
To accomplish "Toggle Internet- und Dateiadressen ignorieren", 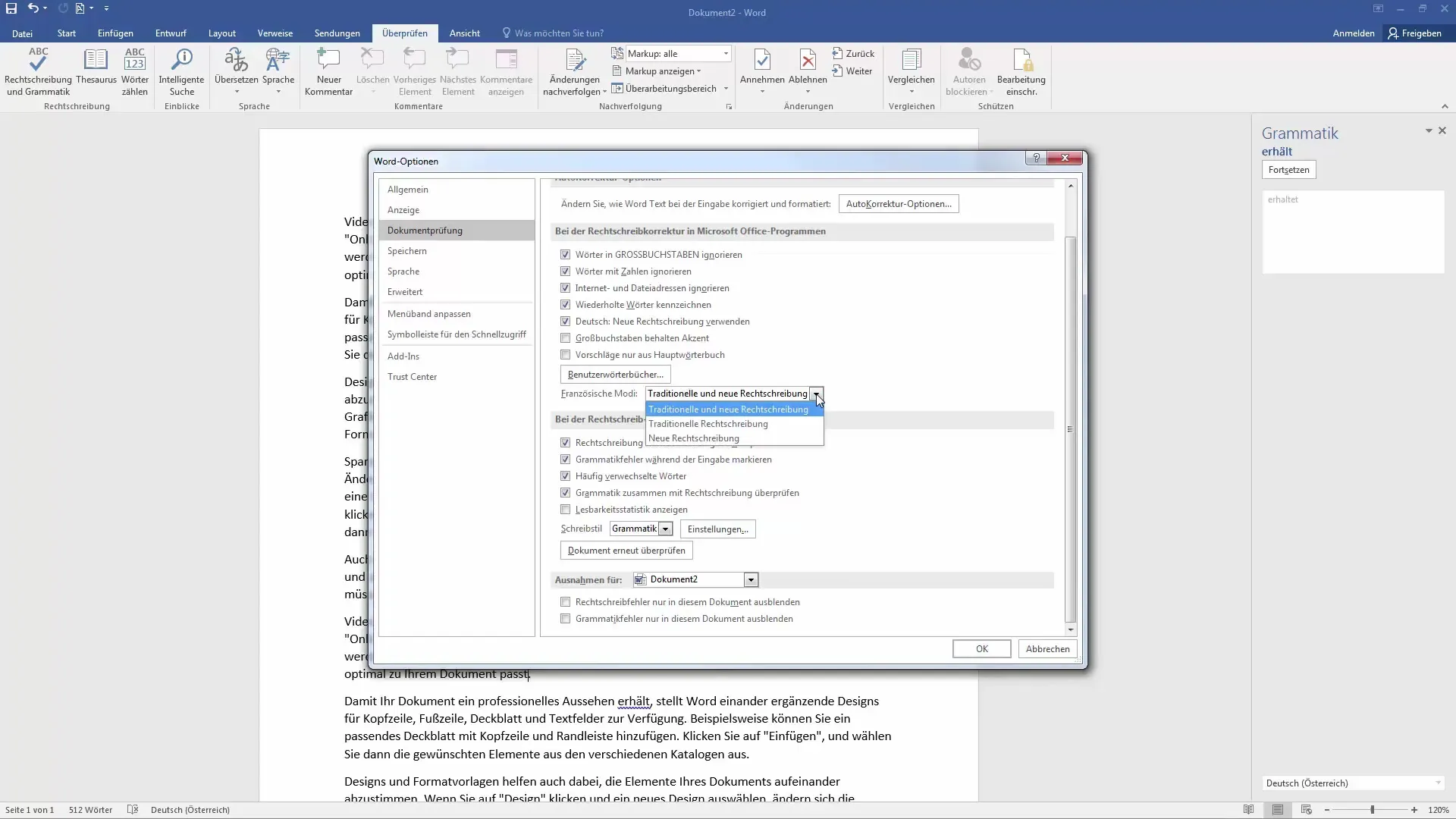I will coord(565,288).
